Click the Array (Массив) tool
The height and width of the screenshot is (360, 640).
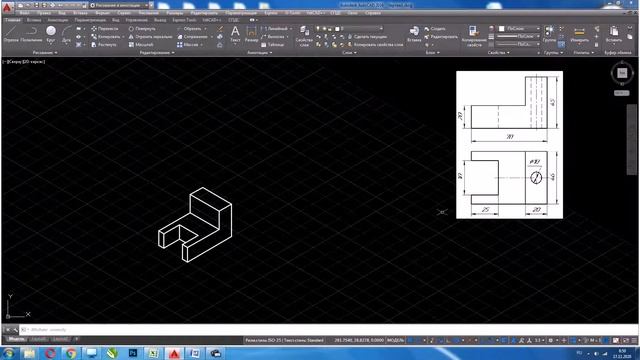[187, 44]
